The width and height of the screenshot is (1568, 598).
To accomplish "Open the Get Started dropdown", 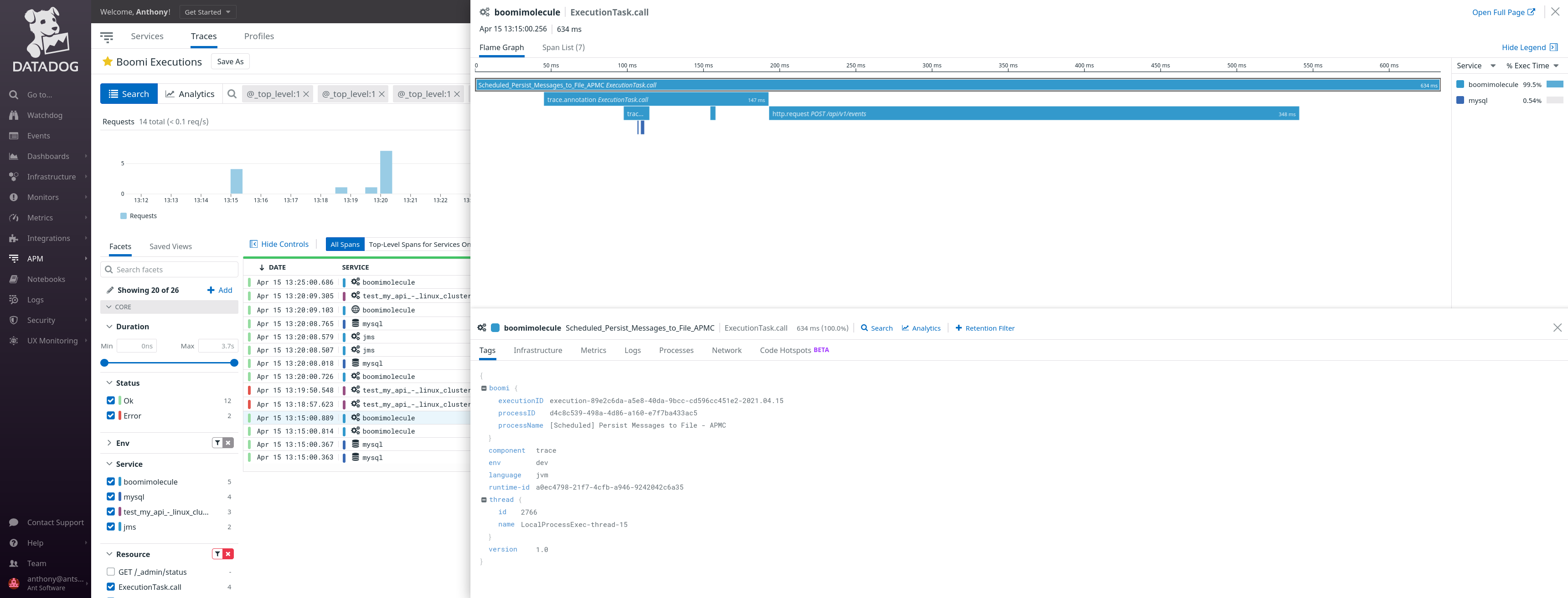I will point(207,11).
